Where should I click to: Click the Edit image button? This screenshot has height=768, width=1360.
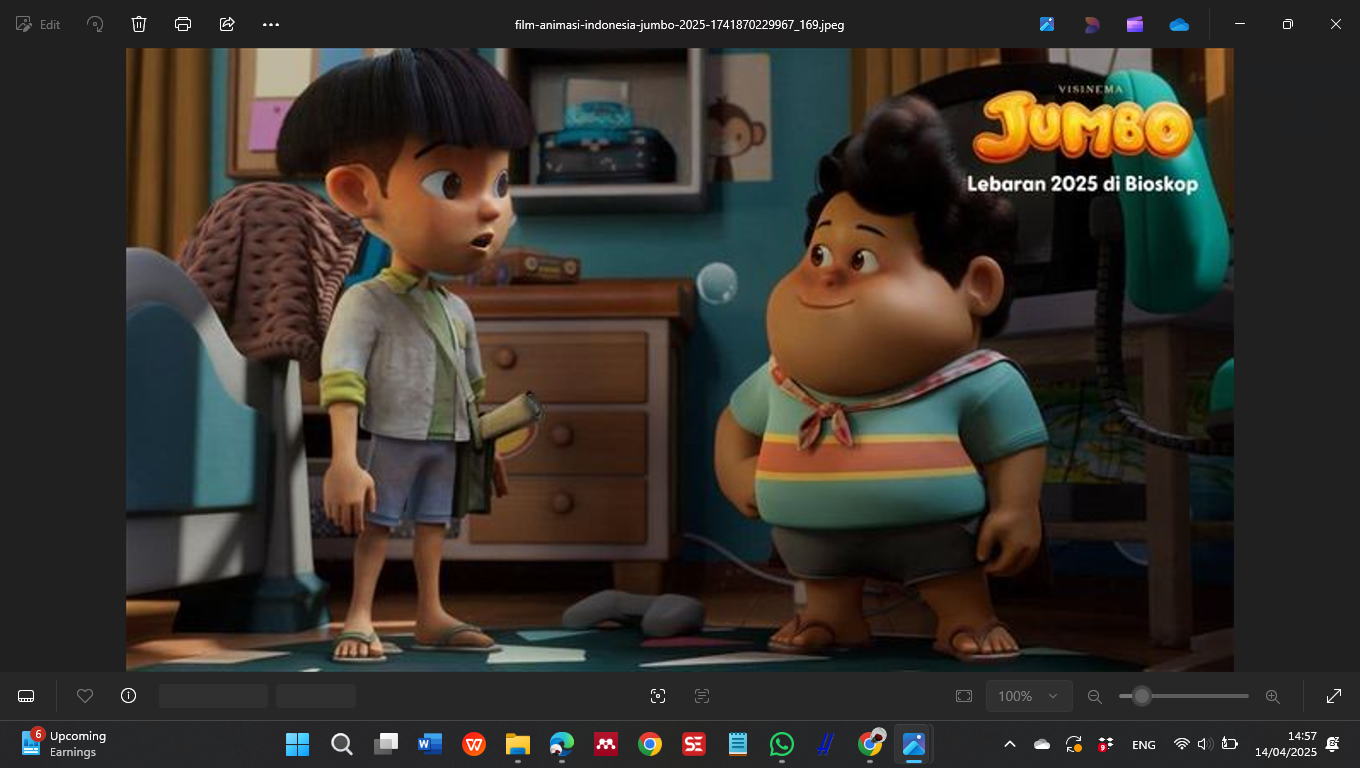(38, 24)
